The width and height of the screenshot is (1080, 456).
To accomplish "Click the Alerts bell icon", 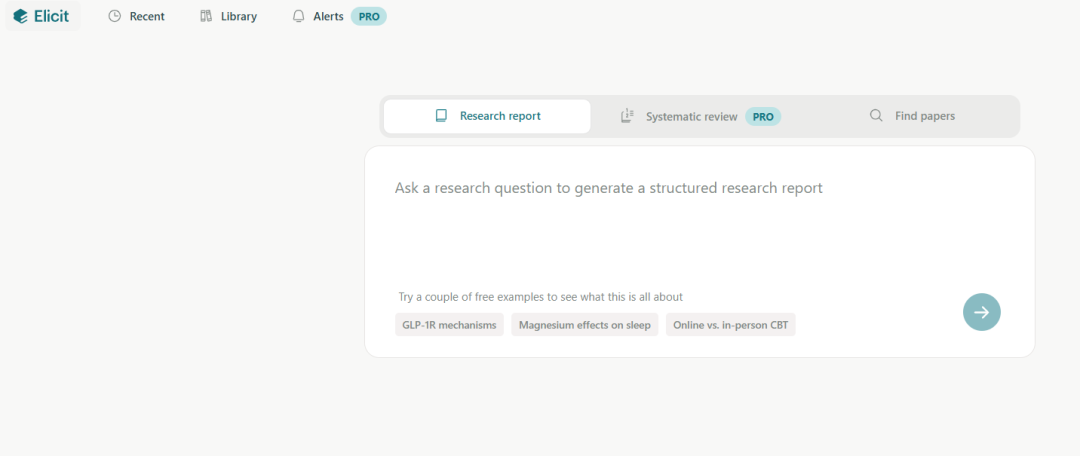I will point(298,16).
